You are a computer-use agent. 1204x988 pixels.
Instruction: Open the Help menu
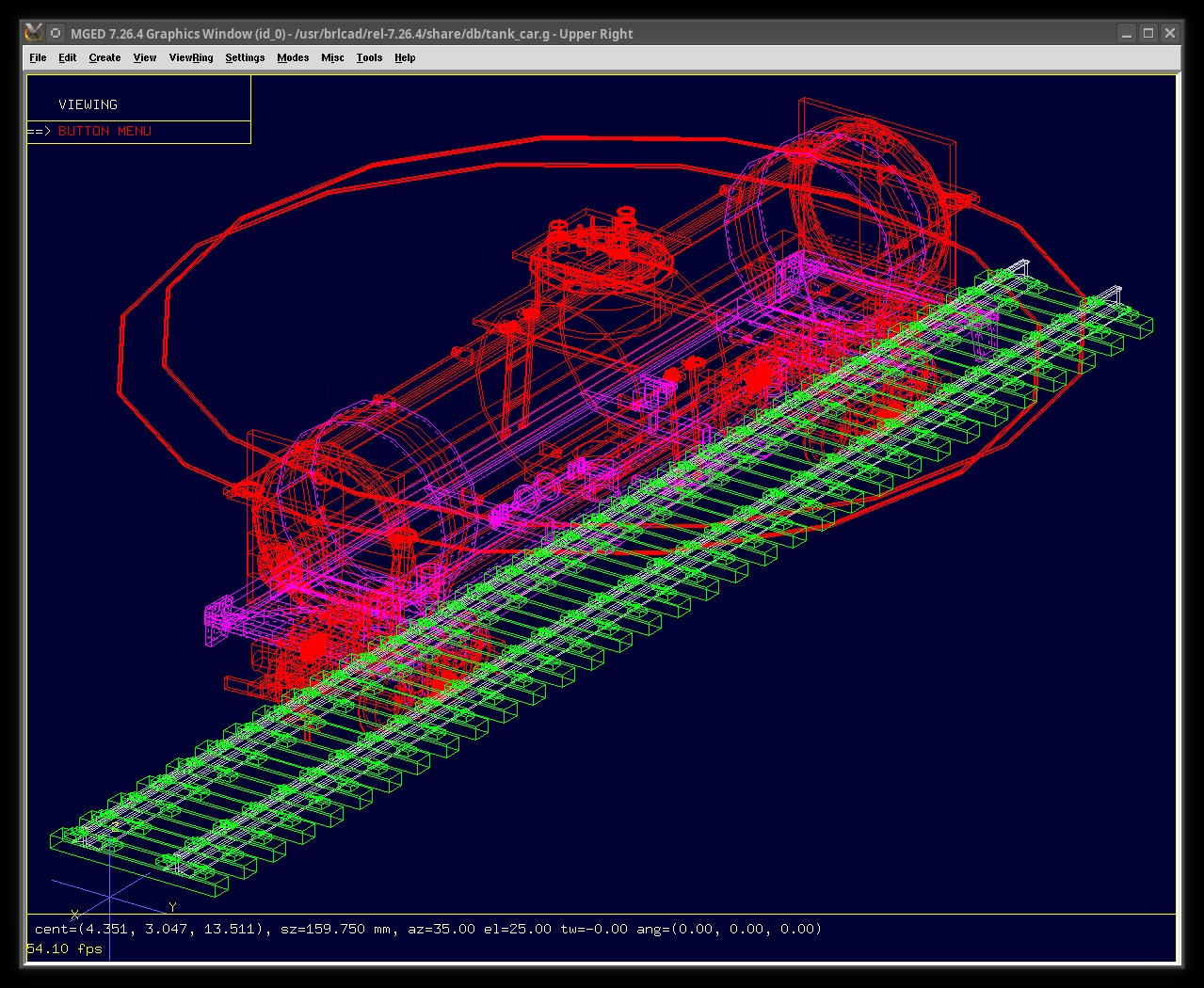pyautogui.click(x=405, y=57)
